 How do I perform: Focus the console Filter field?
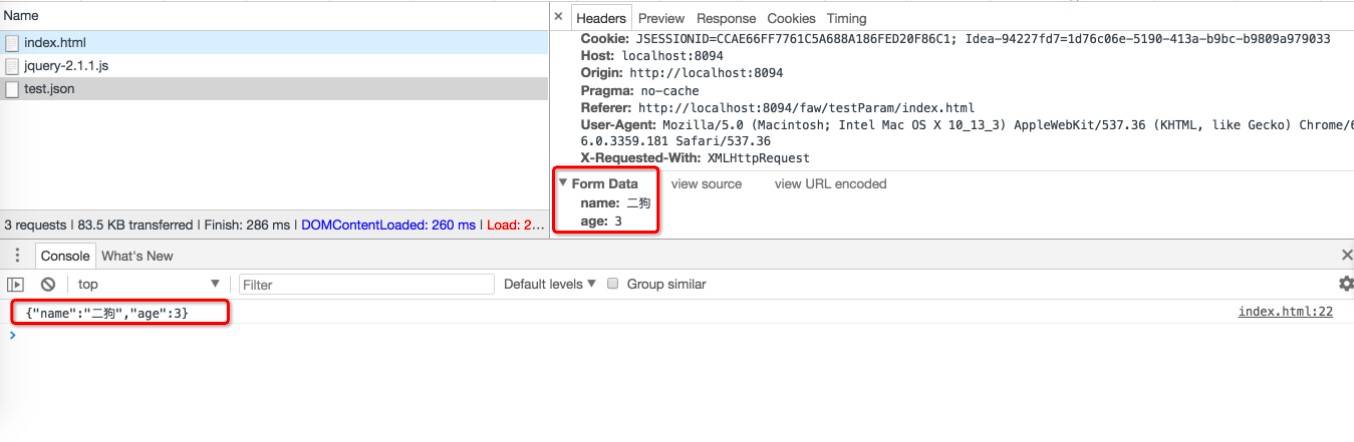point(366,284)
